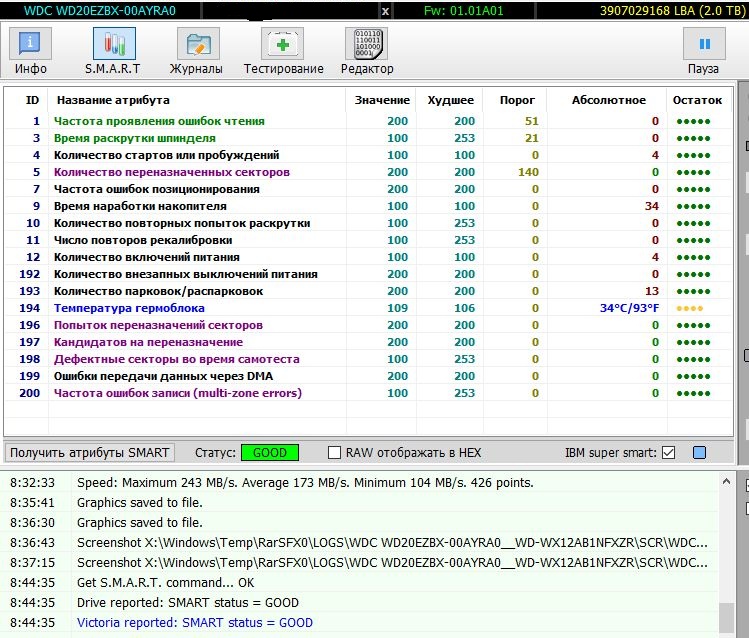Enable RAW отображать в HEX checkbox
This screenshot has width=749, height=638.
coord(335,453)
